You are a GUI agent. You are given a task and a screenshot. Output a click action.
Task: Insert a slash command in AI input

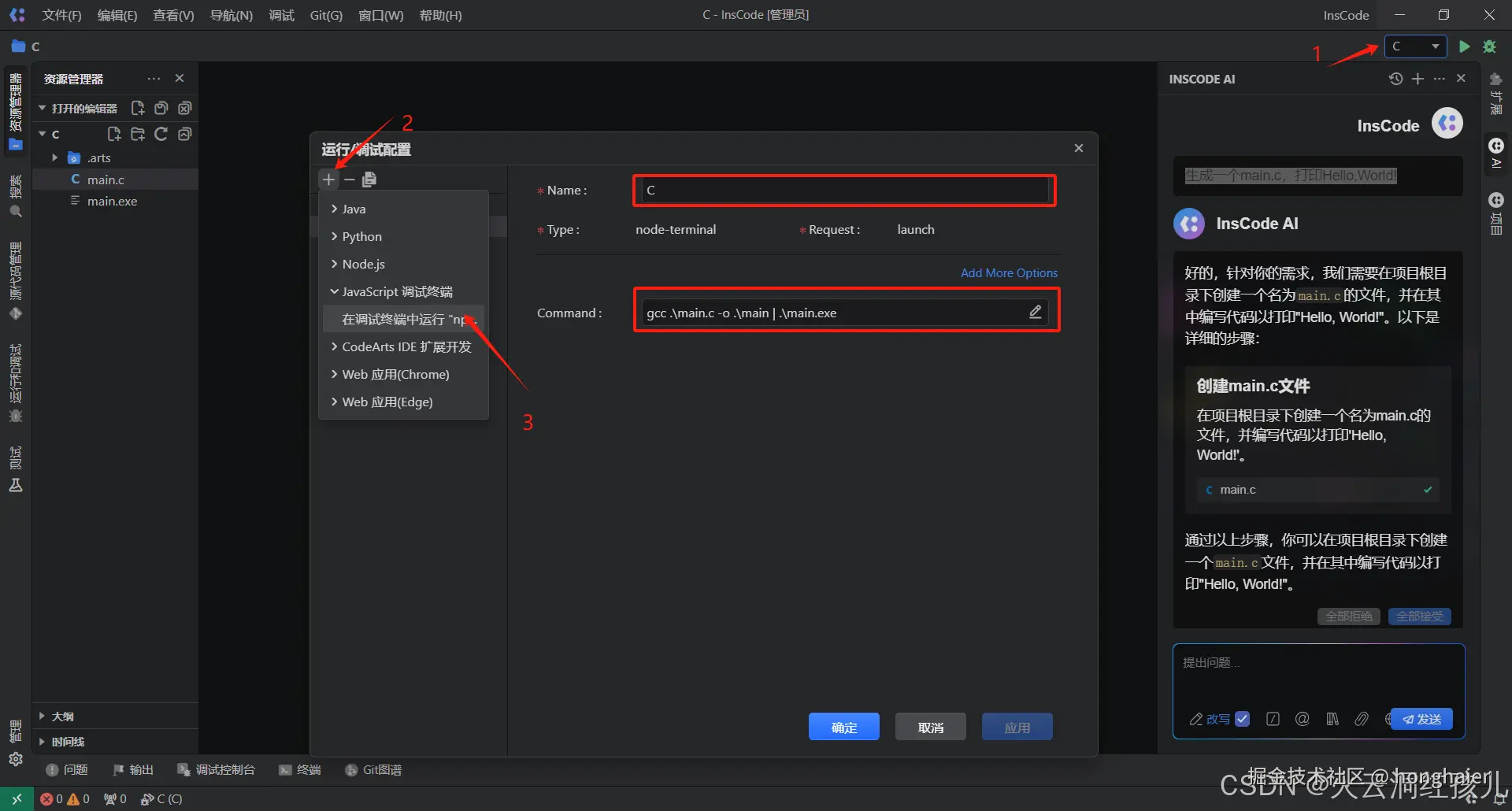tap(1273, 719)
